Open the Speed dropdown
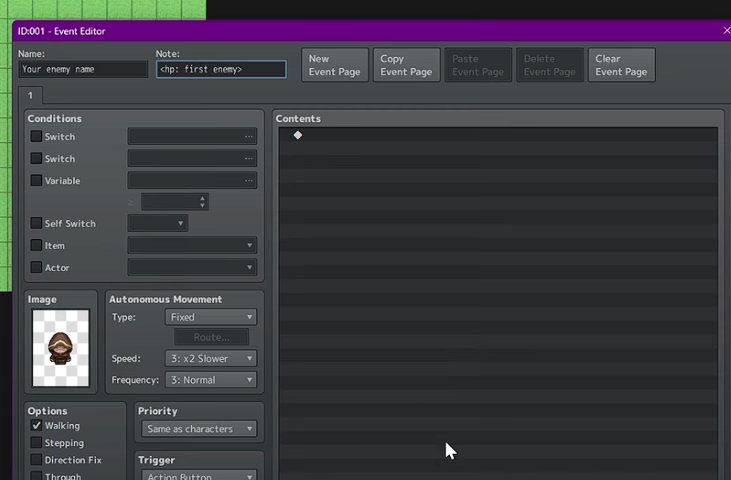Image resolution: width=731 pixels, height=480 pixels. click(x=210, y=358)
